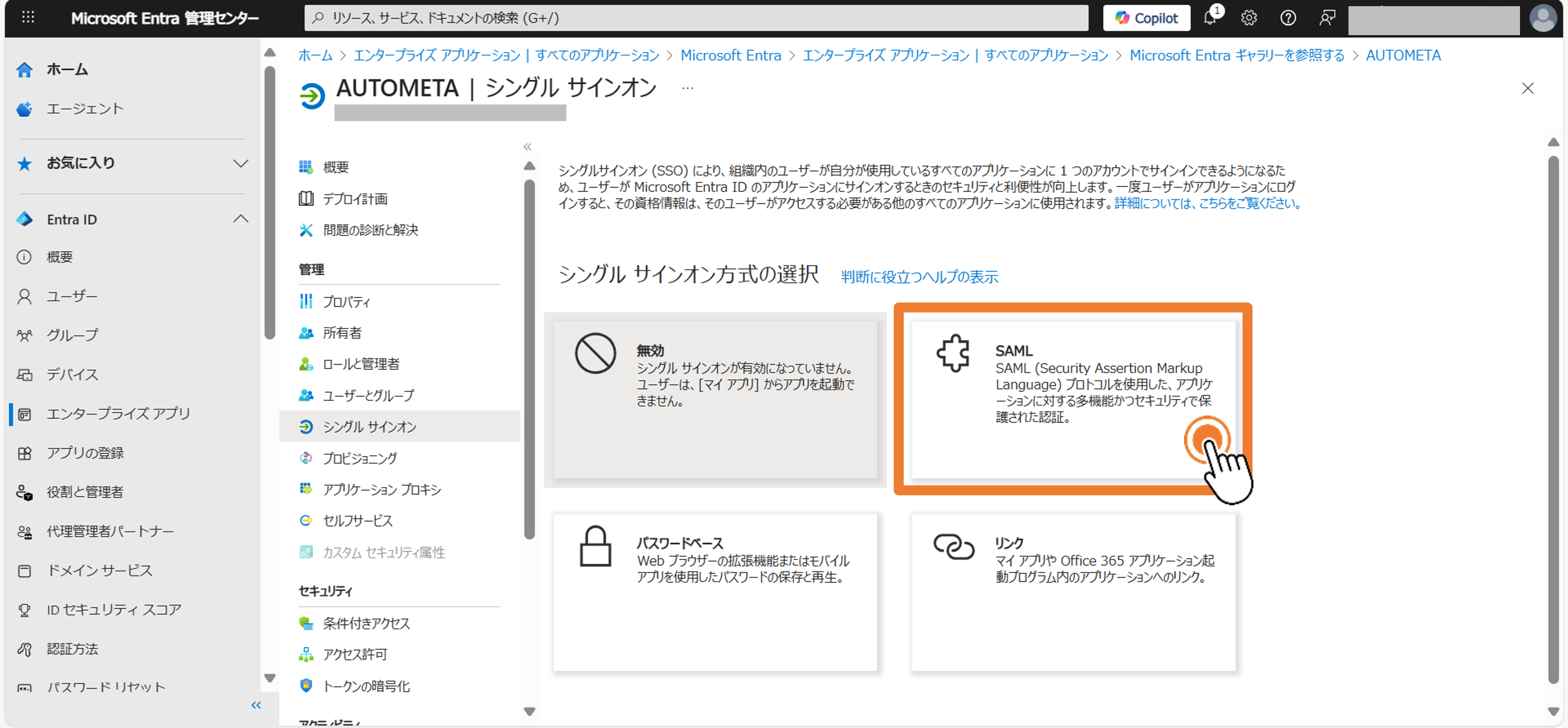
Task: Click the resource menu scrollbar down arrow
Action: click(x=530, y=711)
